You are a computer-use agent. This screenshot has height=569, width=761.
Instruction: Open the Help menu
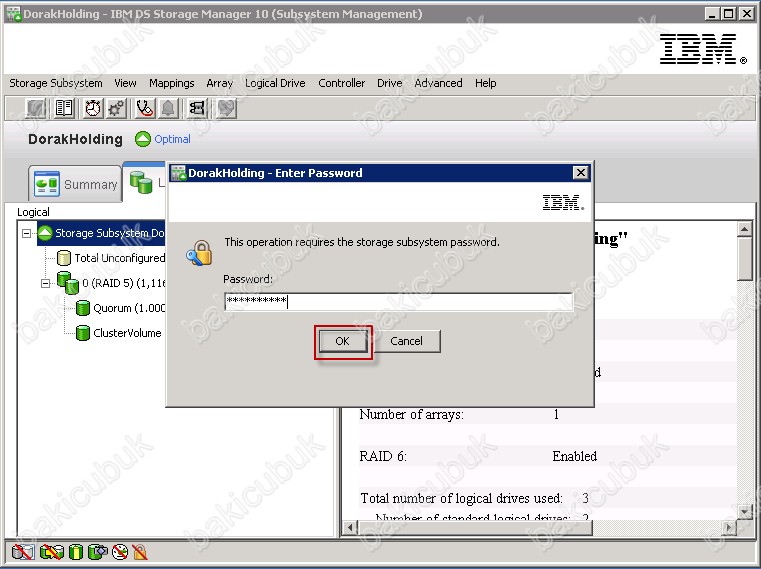point(485,83)
